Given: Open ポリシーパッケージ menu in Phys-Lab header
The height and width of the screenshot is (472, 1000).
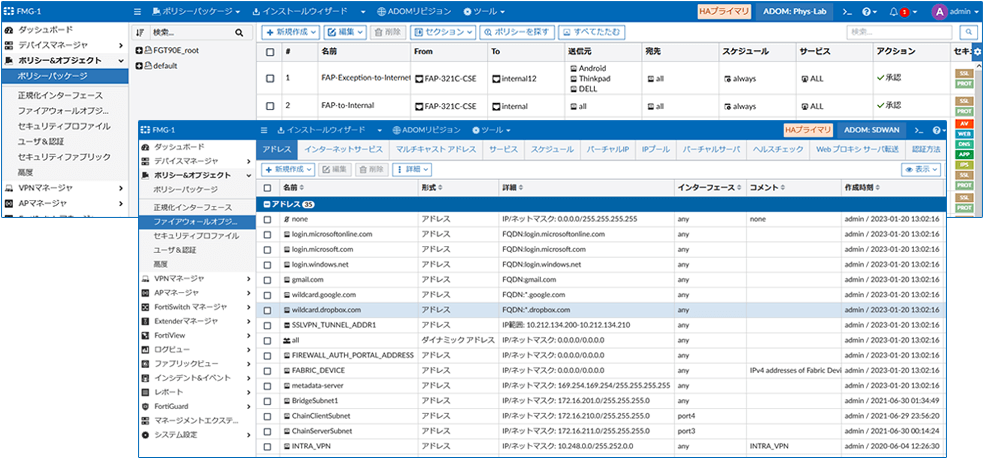Looking at the screenshot, I should click(197, 11).
